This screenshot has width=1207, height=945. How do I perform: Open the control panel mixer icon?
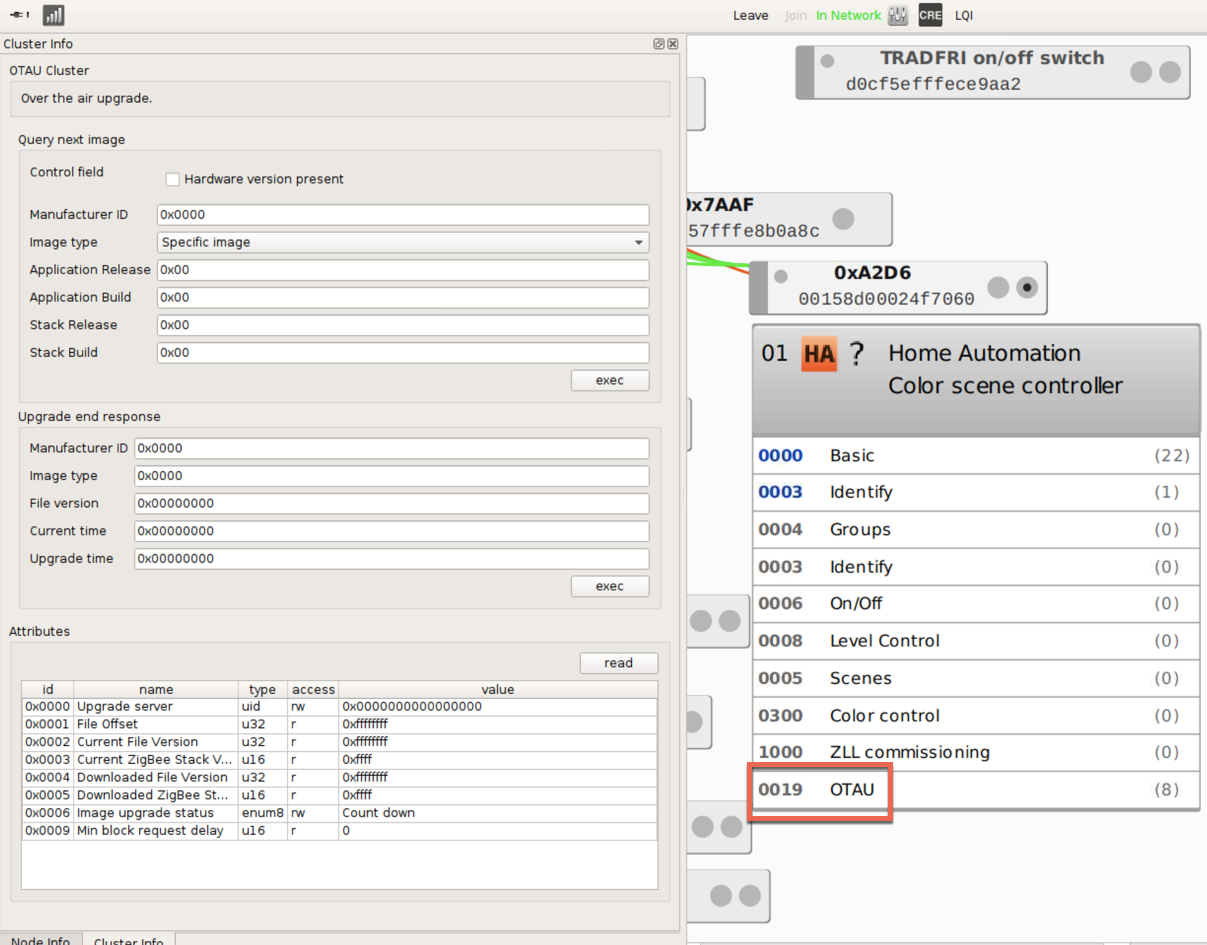pos(897,15)
